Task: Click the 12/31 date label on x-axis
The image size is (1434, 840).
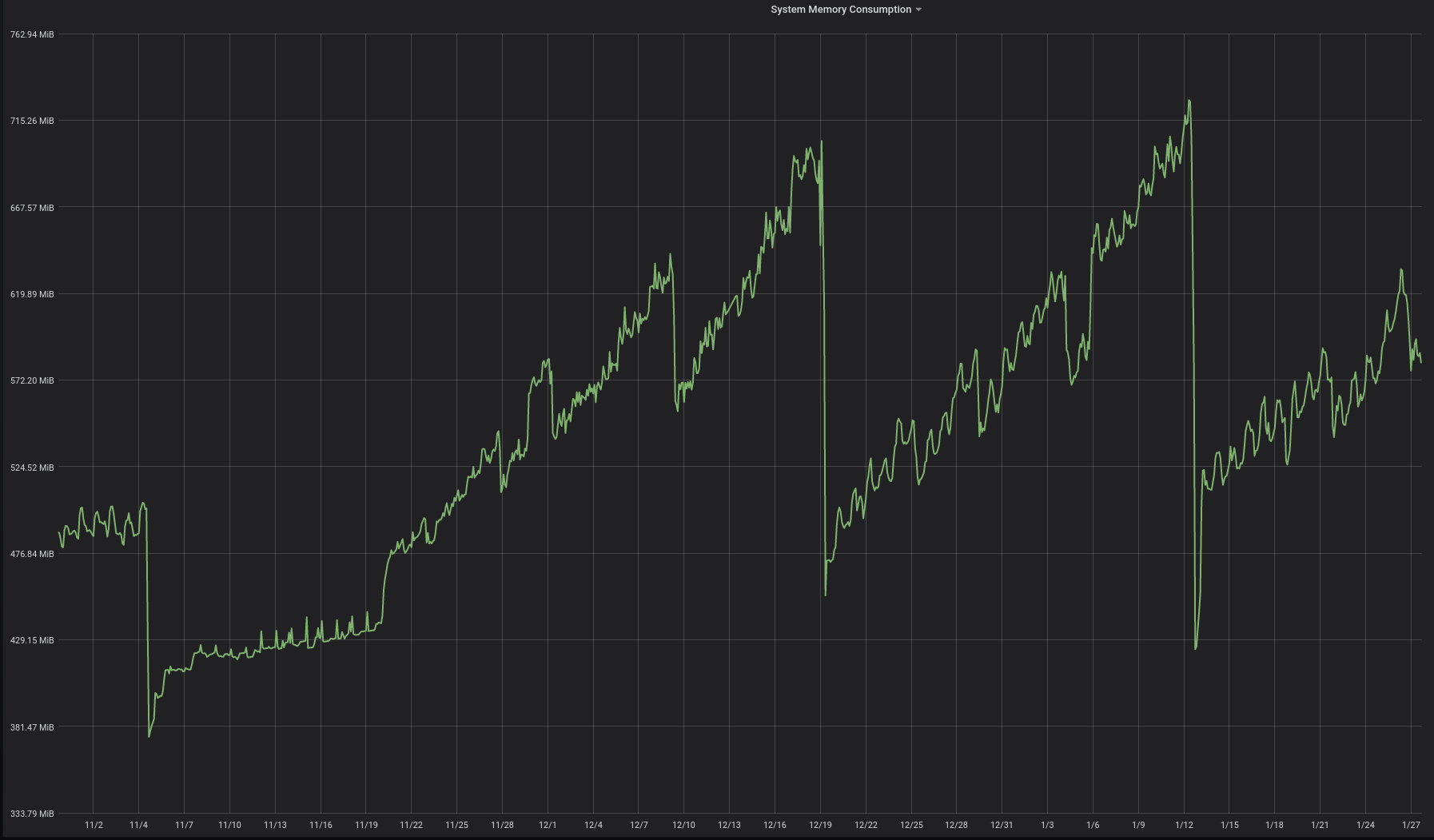Action: pos(1002,825)
